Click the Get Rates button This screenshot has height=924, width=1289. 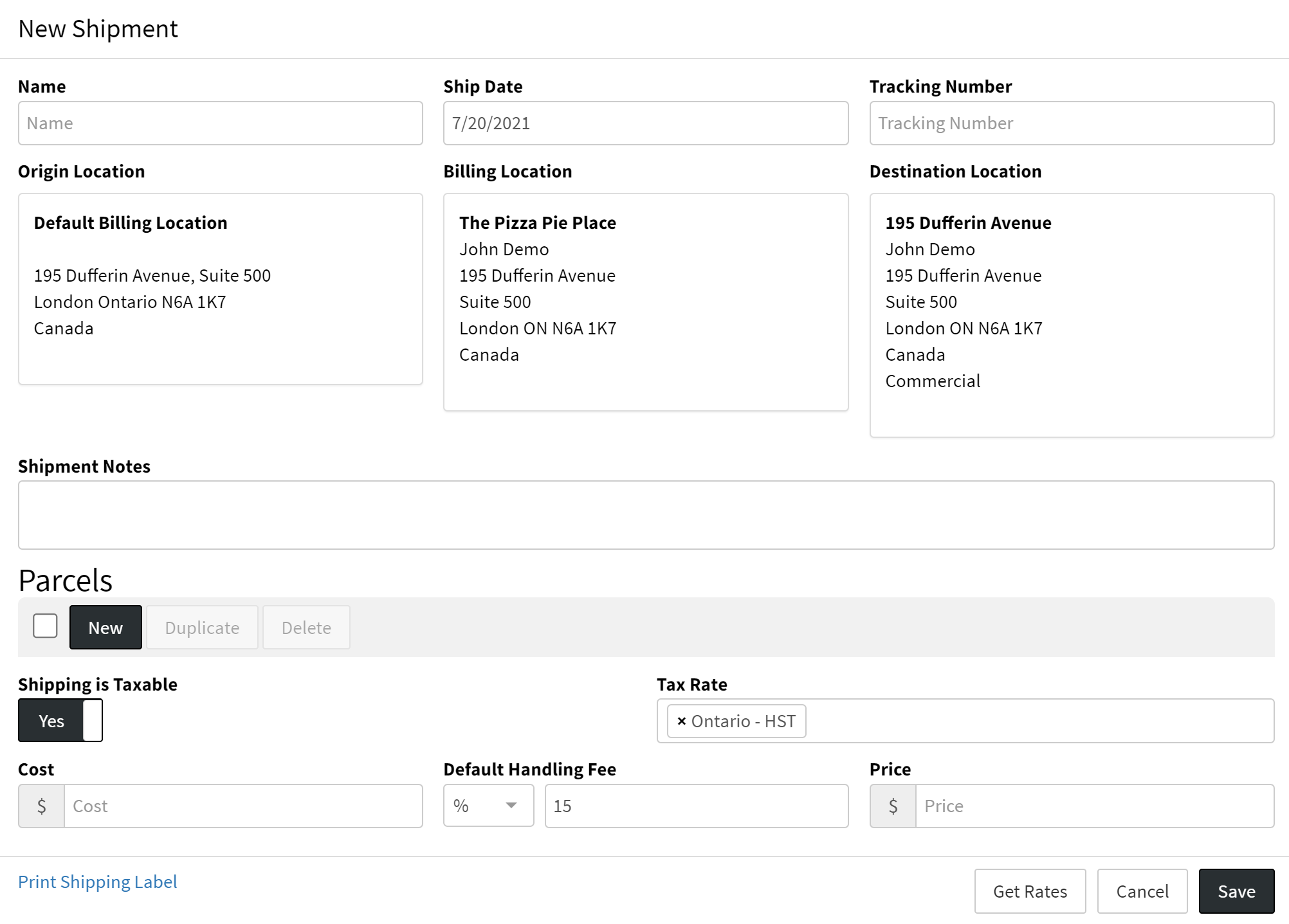point(1030,891)
